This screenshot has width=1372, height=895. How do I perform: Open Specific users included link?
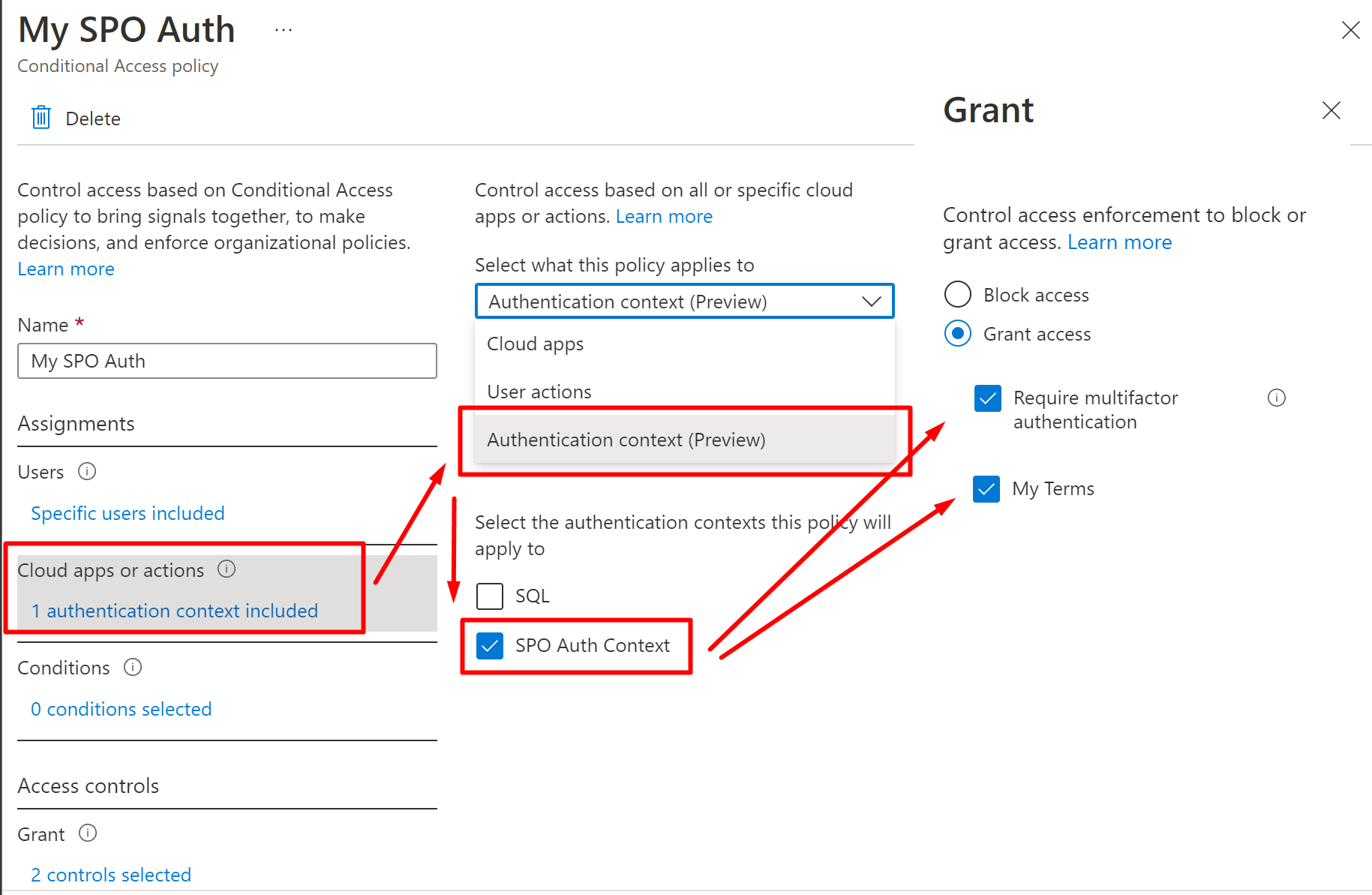128,513
